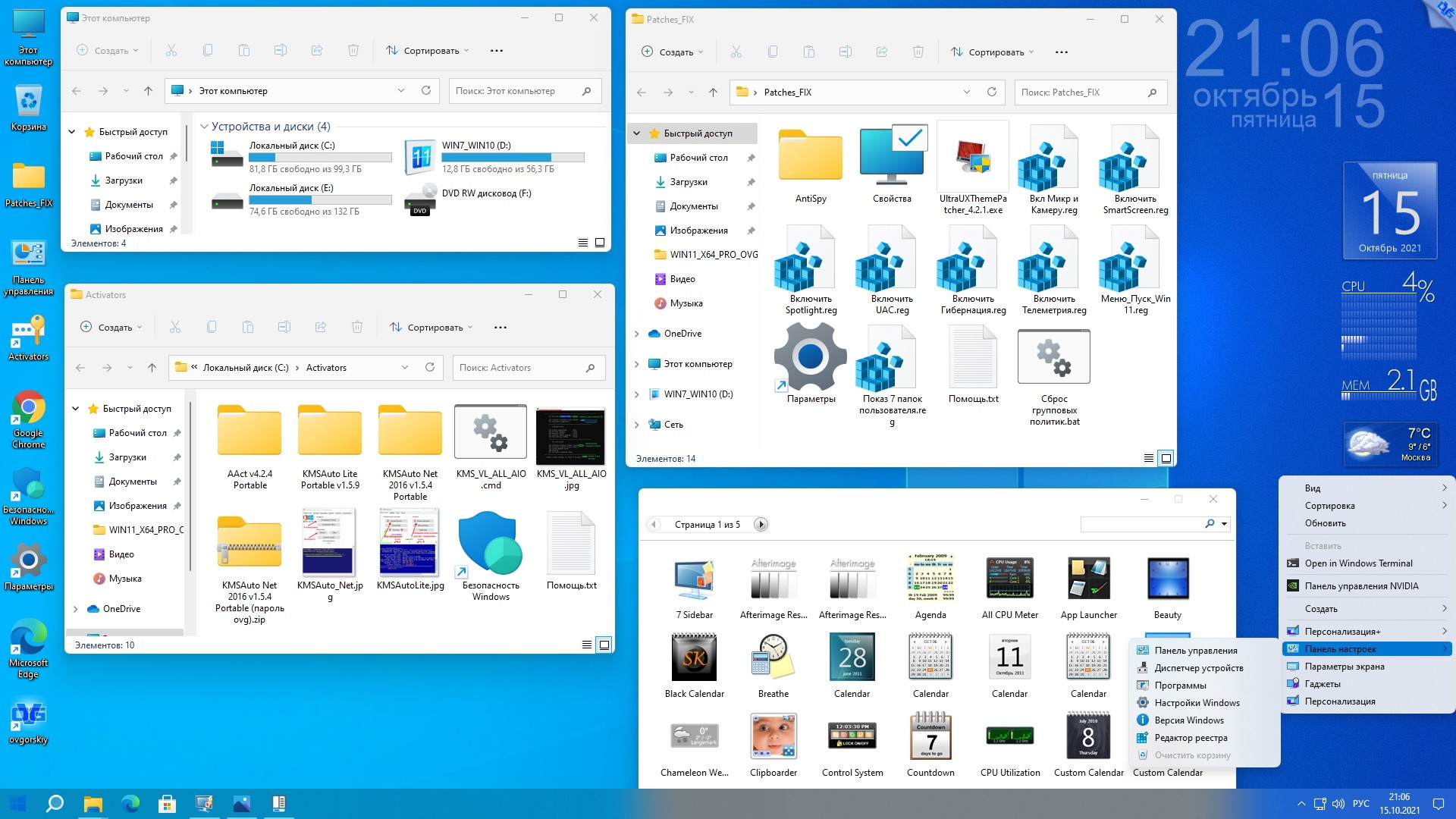
Task: Click the Microsoft Store taskbar icon
Action: 167,803
